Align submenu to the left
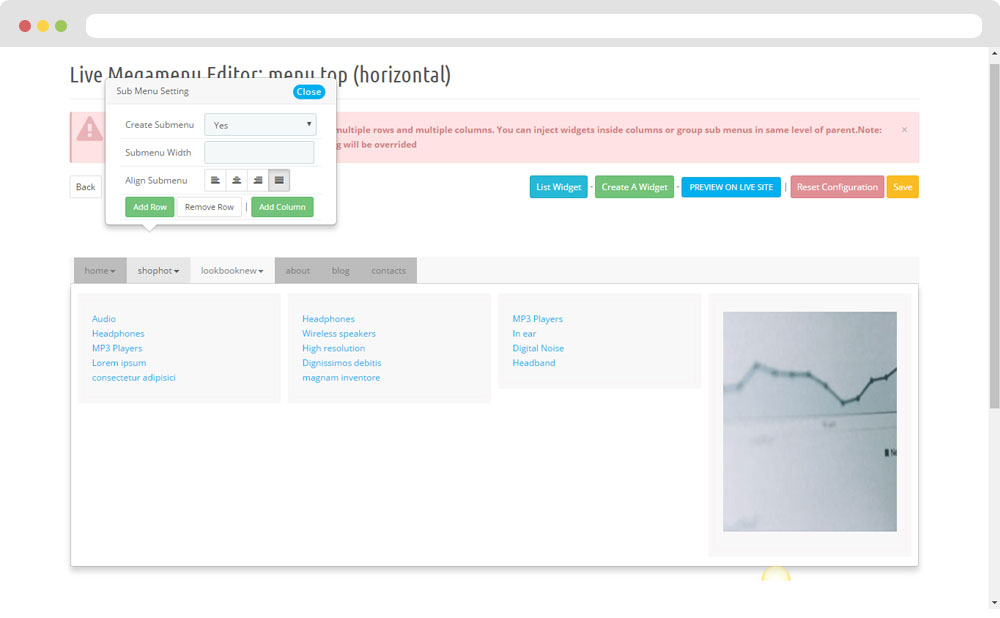1000x618 pixels. 215,180
